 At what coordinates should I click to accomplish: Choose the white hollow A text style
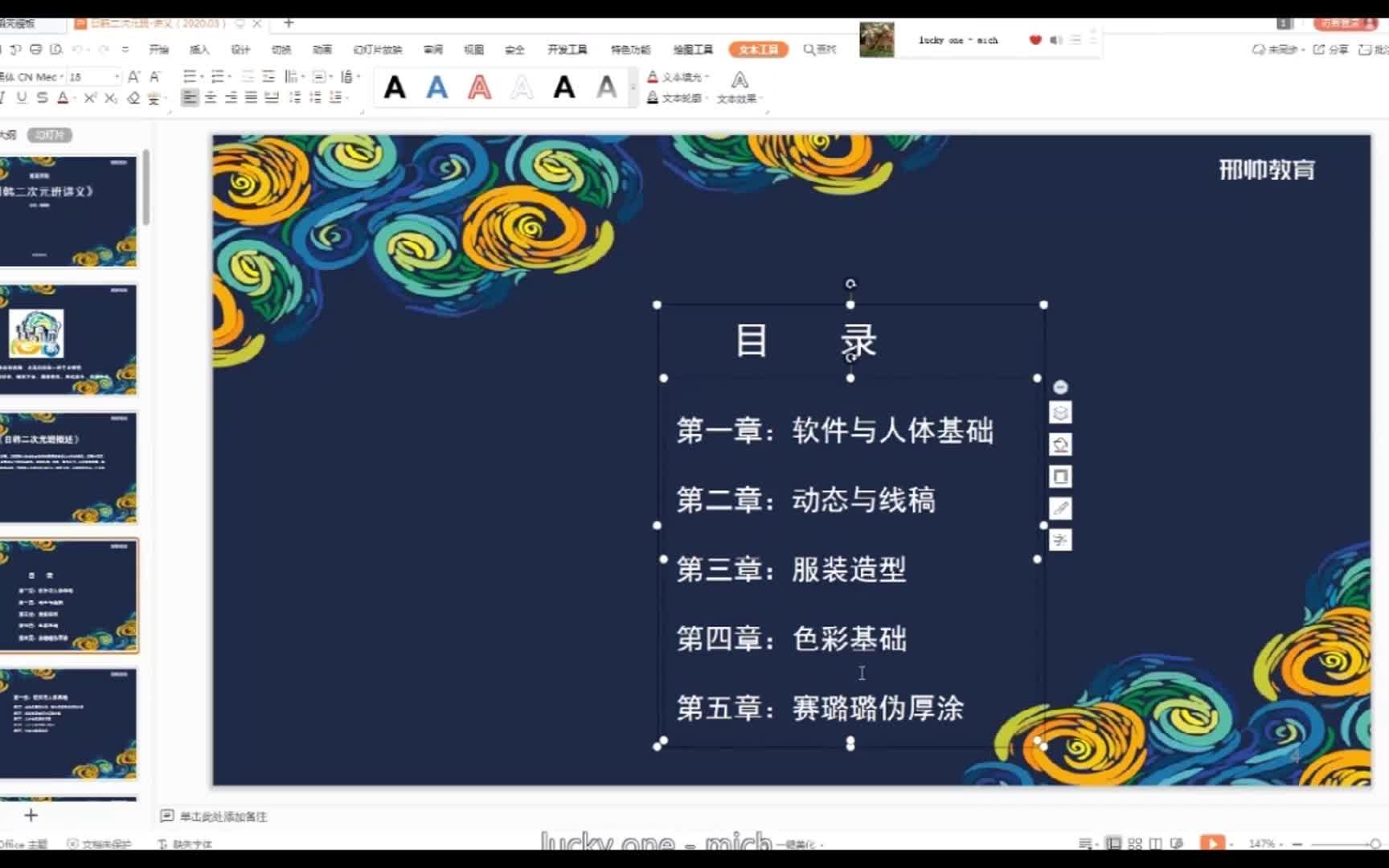(x=522, y=87)
